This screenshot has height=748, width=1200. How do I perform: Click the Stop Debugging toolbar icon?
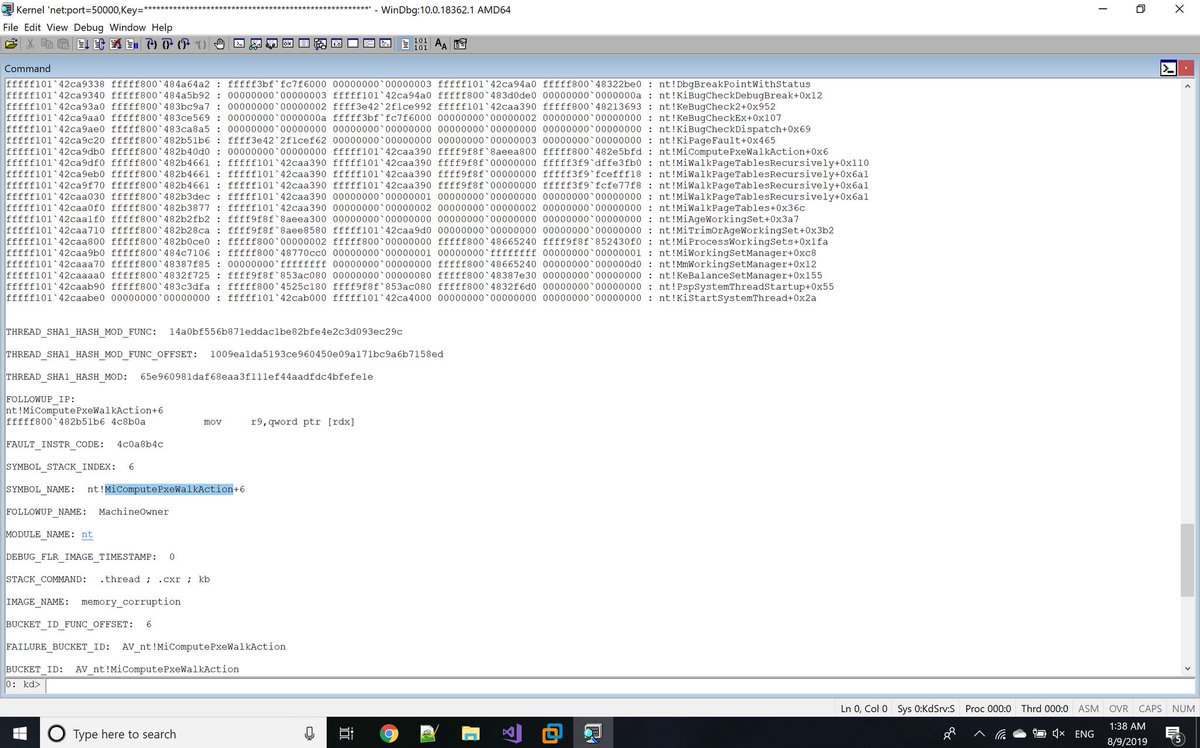pyautogui.click(x=116, y=44)
